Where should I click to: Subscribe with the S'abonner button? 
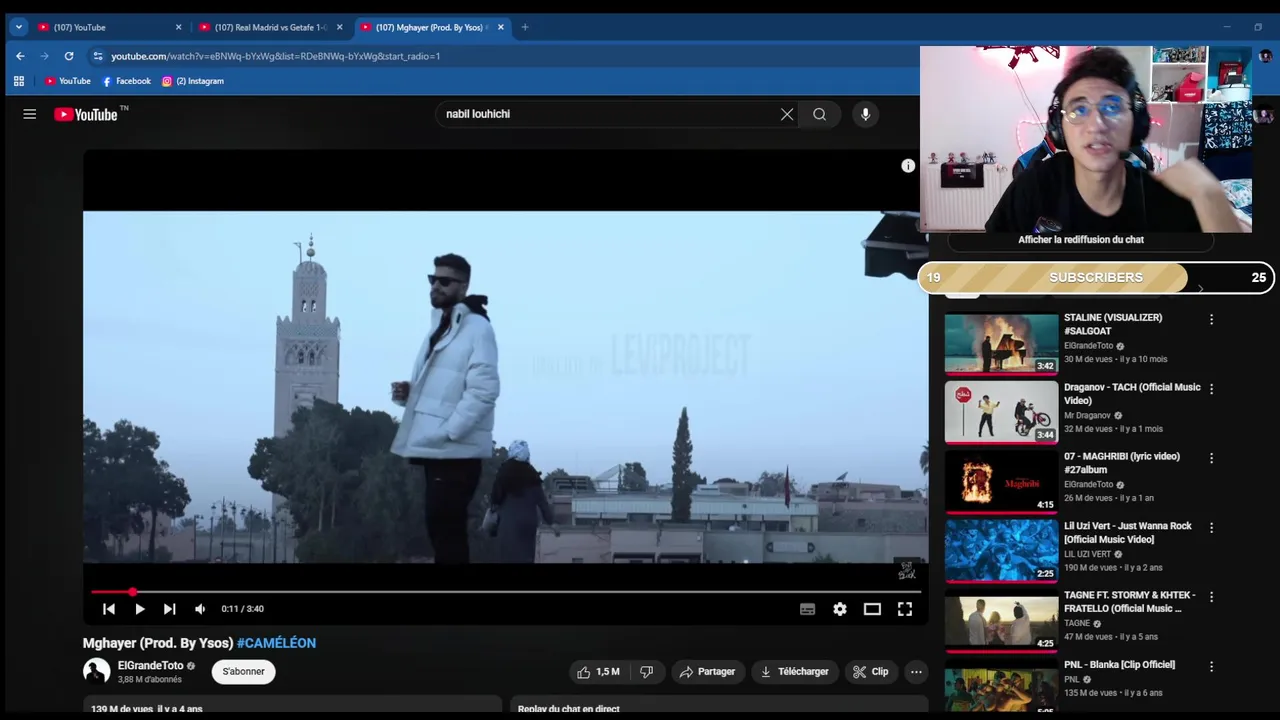pyautogui.click(x=243, y=672)
